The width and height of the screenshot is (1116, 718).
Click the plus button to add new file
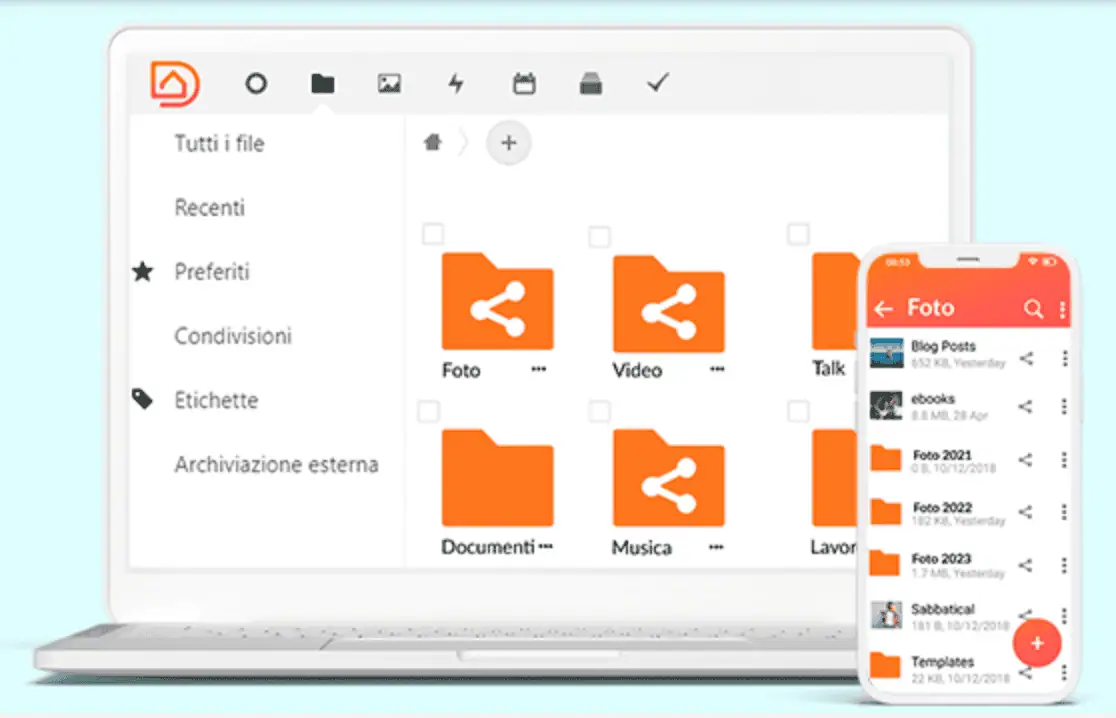click(508, 143)
